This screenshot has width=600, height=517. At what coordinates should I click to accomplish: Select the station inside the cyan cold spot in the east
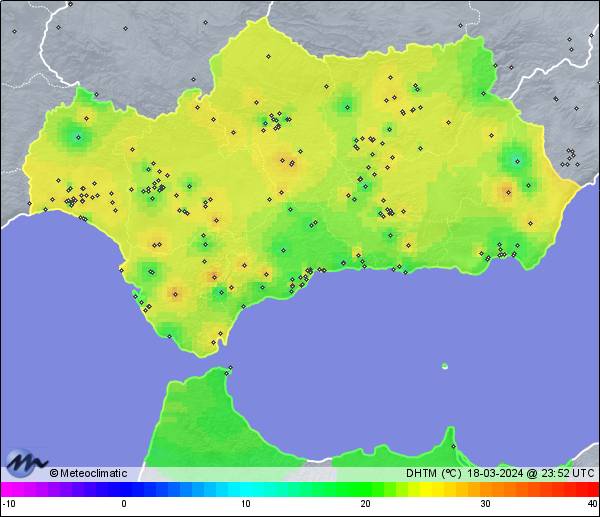click(x=518, y=161)
